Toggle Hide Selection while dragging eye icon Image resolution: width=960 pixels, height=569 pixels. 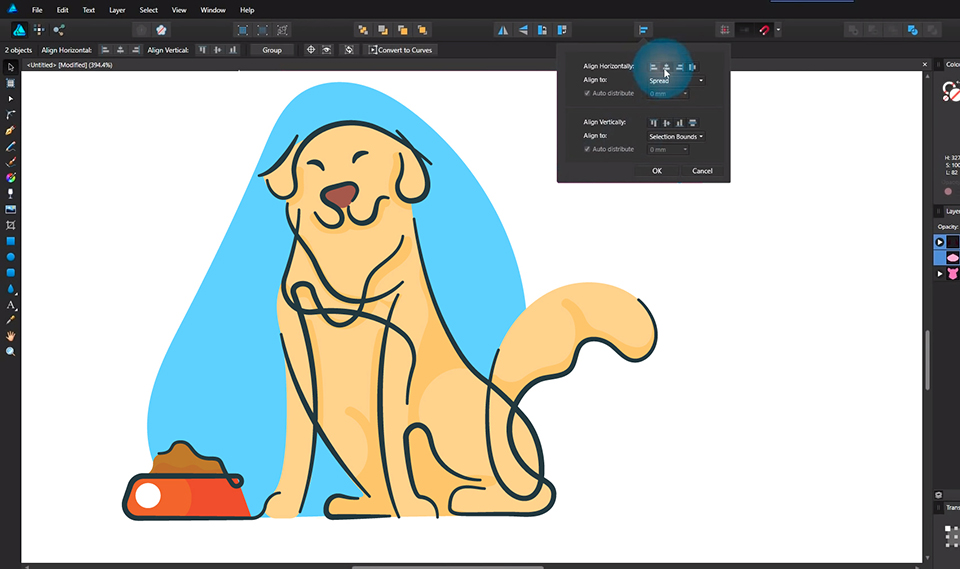[327, 50]
